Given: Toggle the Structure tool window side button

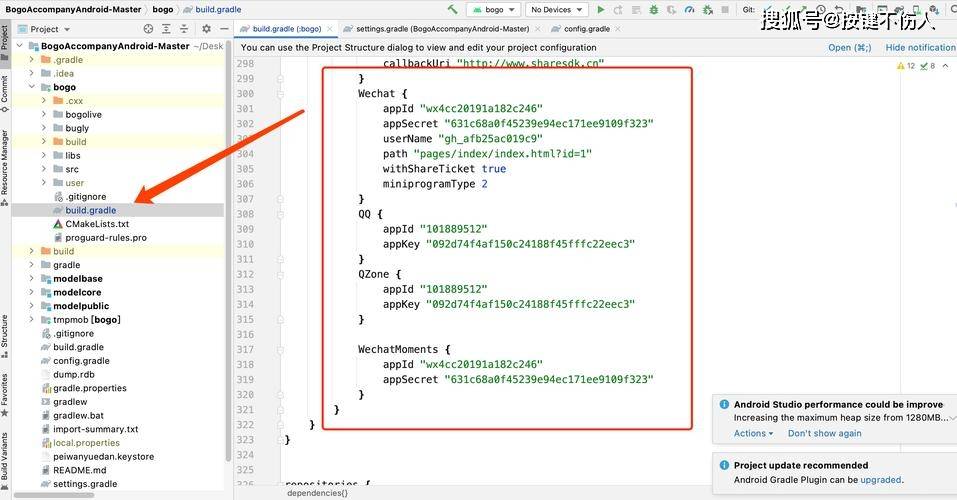Looking at the screenshot, I should 5,336.
